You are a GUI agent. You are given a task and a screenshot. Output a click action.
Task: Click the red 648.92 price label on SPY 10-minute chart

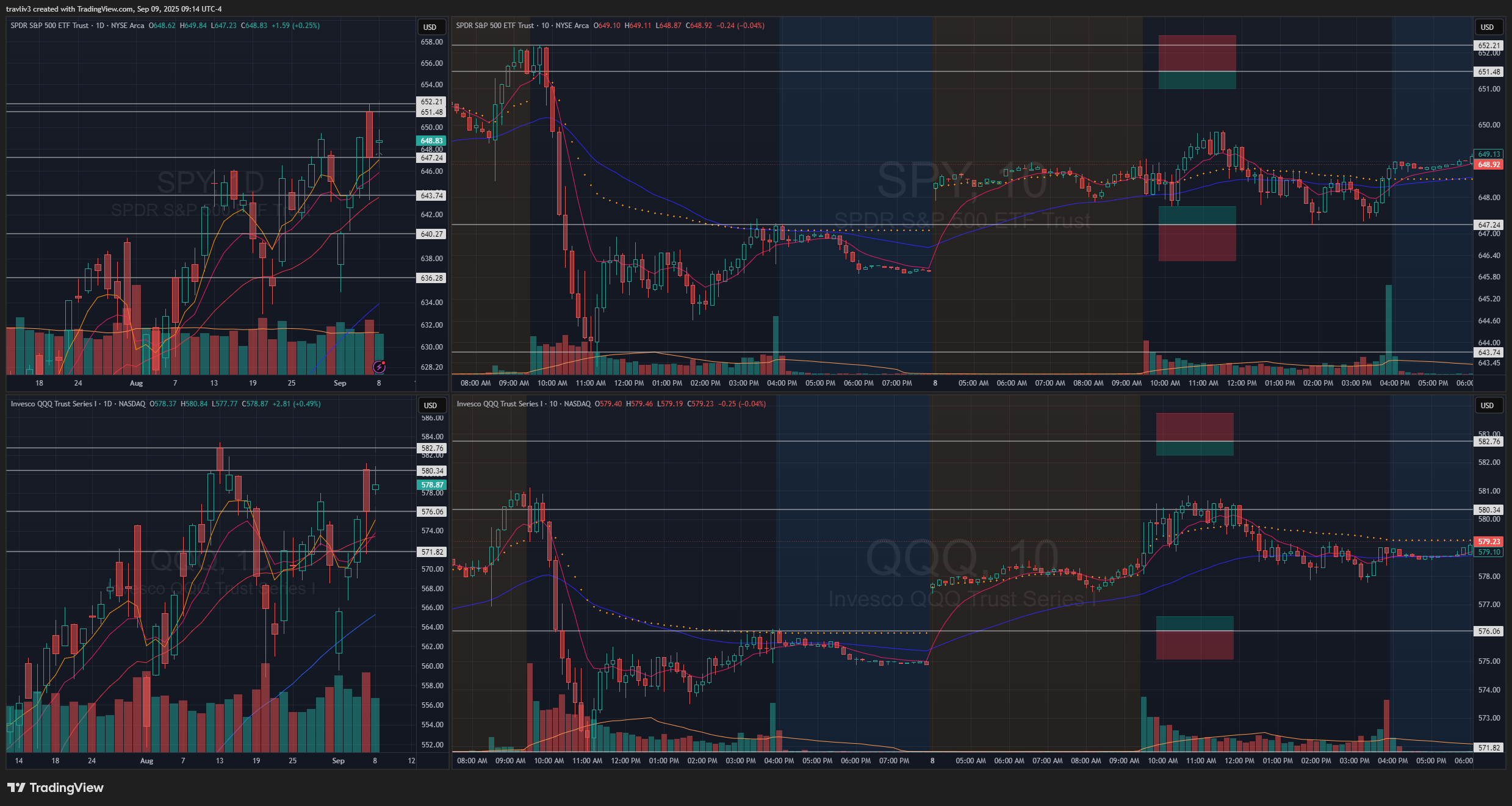coord(1489,165)
